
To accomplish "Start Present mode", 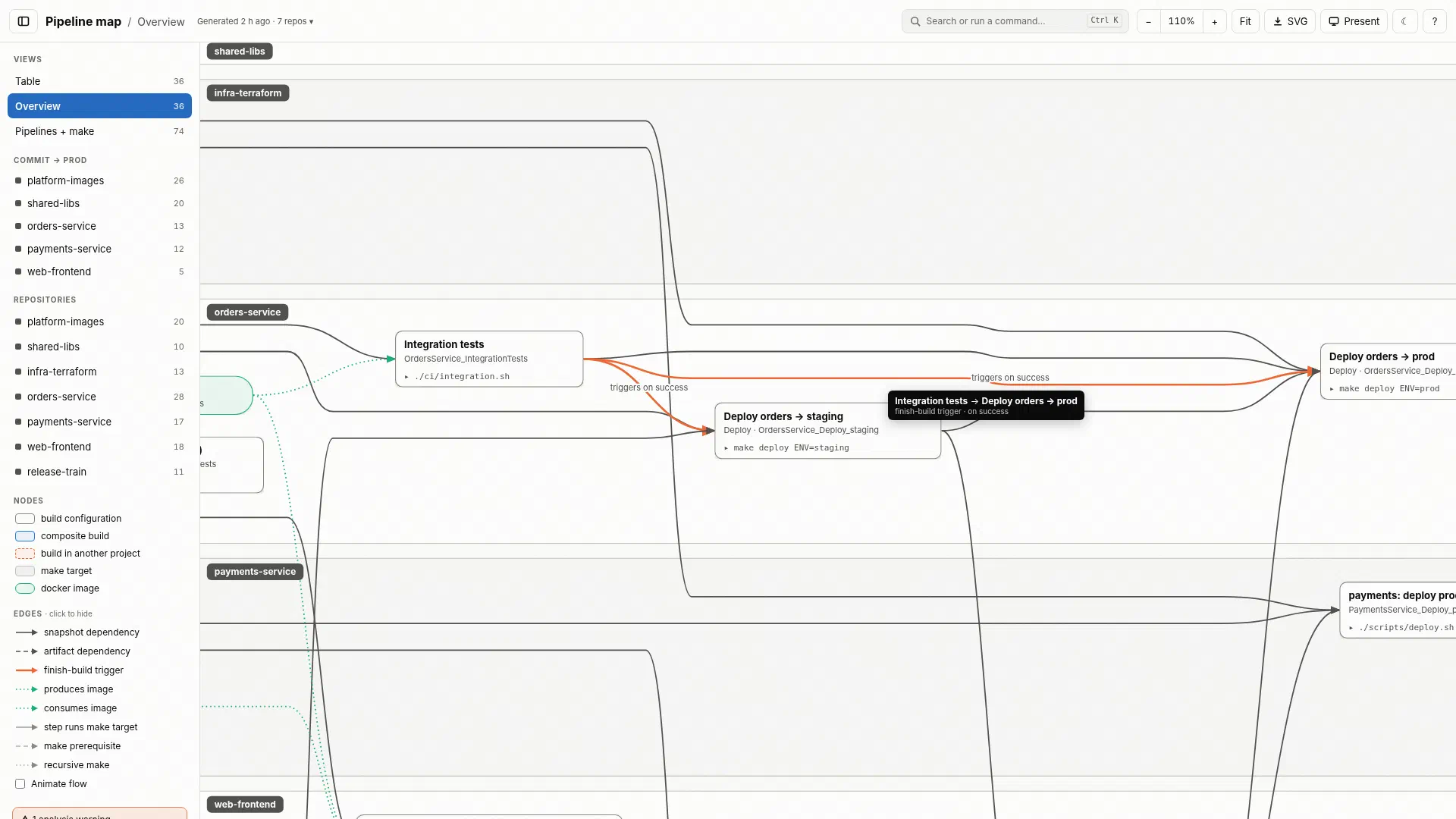I will click(1354, 21).
